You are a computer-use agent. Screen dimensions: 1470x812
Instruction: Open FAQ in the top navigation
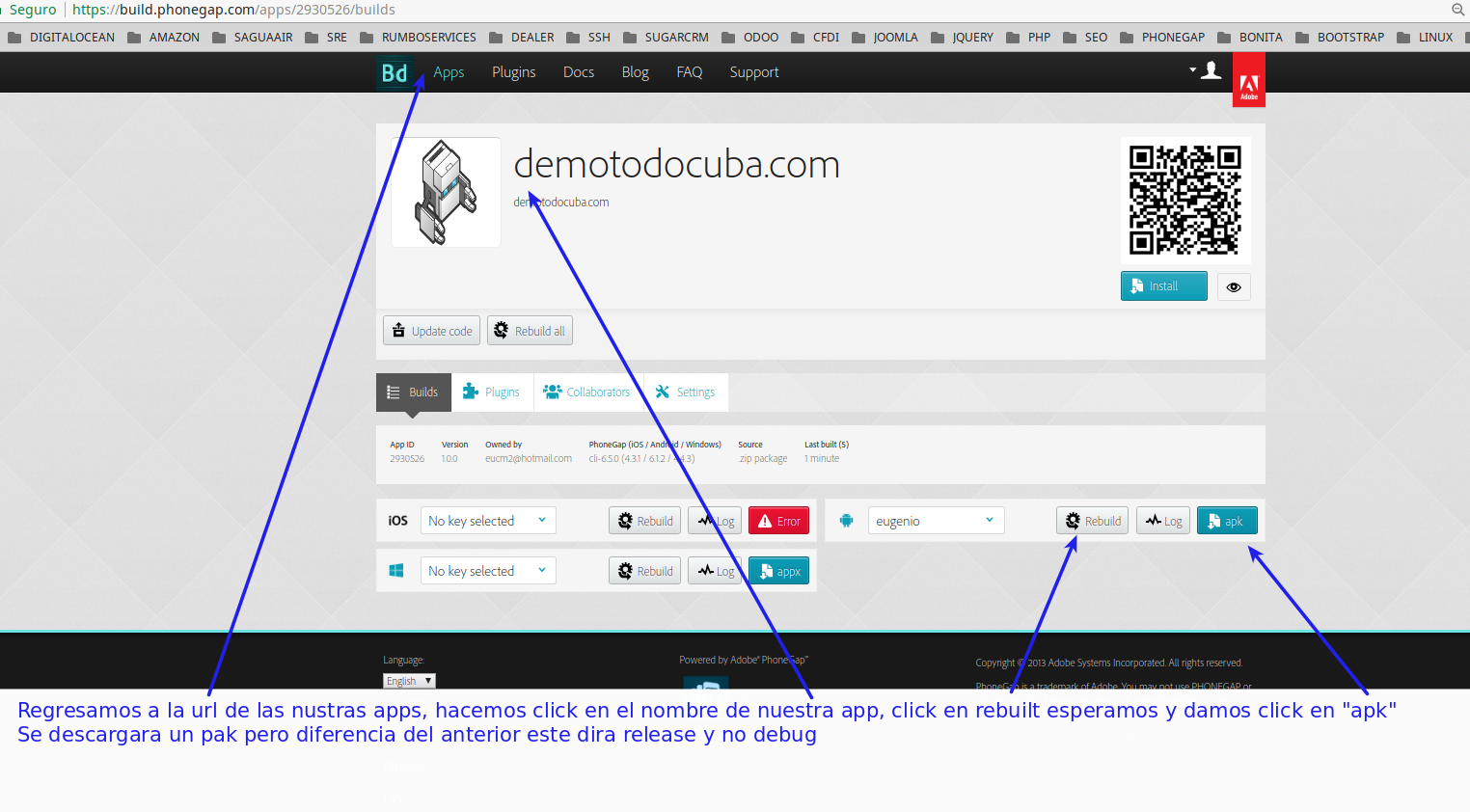coord(690,72)
